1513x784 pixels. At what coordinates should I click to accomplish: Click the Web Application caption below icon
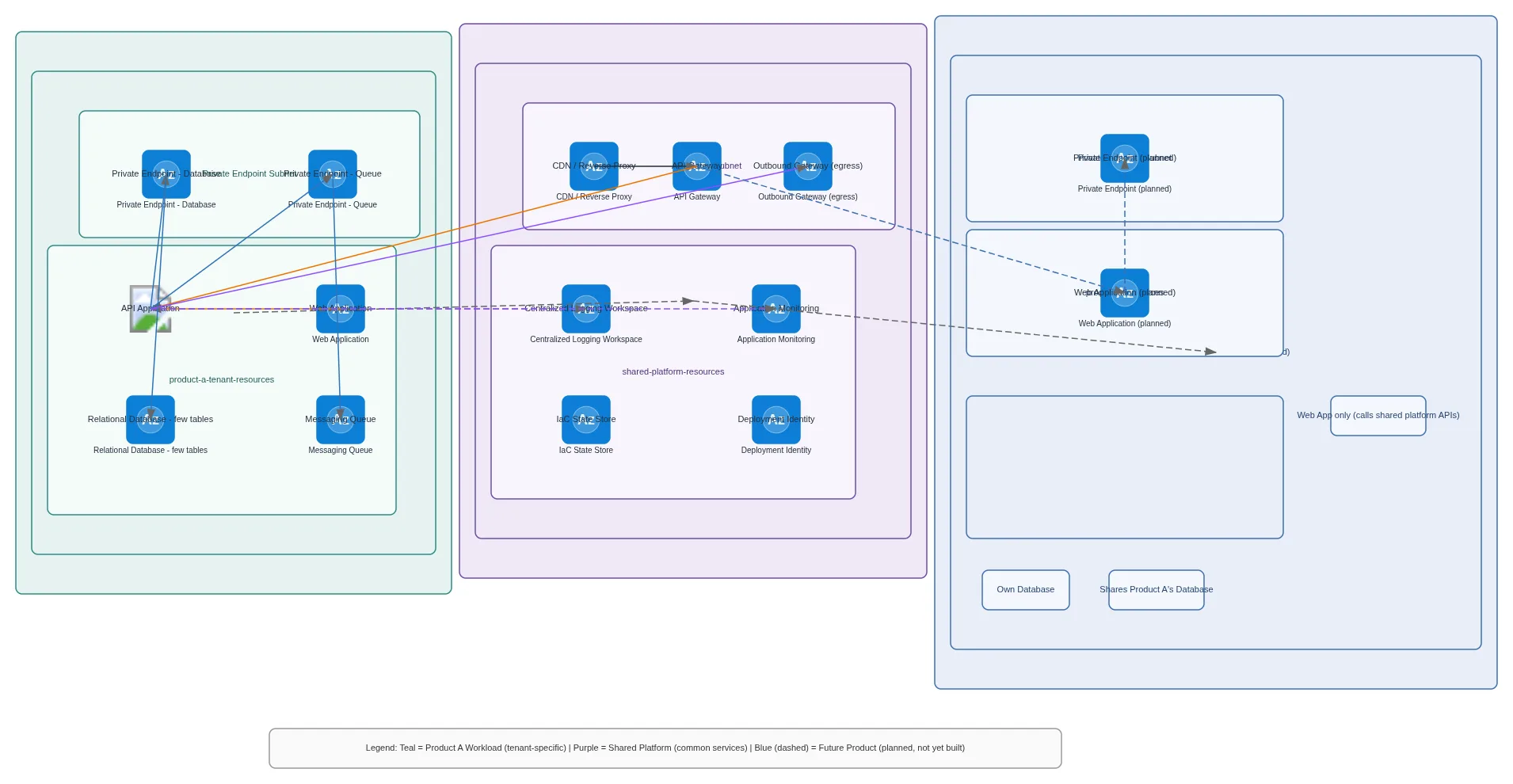(341, 340)
